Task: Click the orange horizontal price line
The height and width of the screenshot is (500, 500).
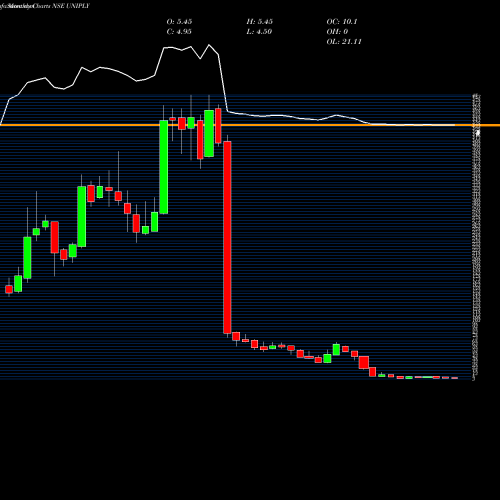Action: 250,125
